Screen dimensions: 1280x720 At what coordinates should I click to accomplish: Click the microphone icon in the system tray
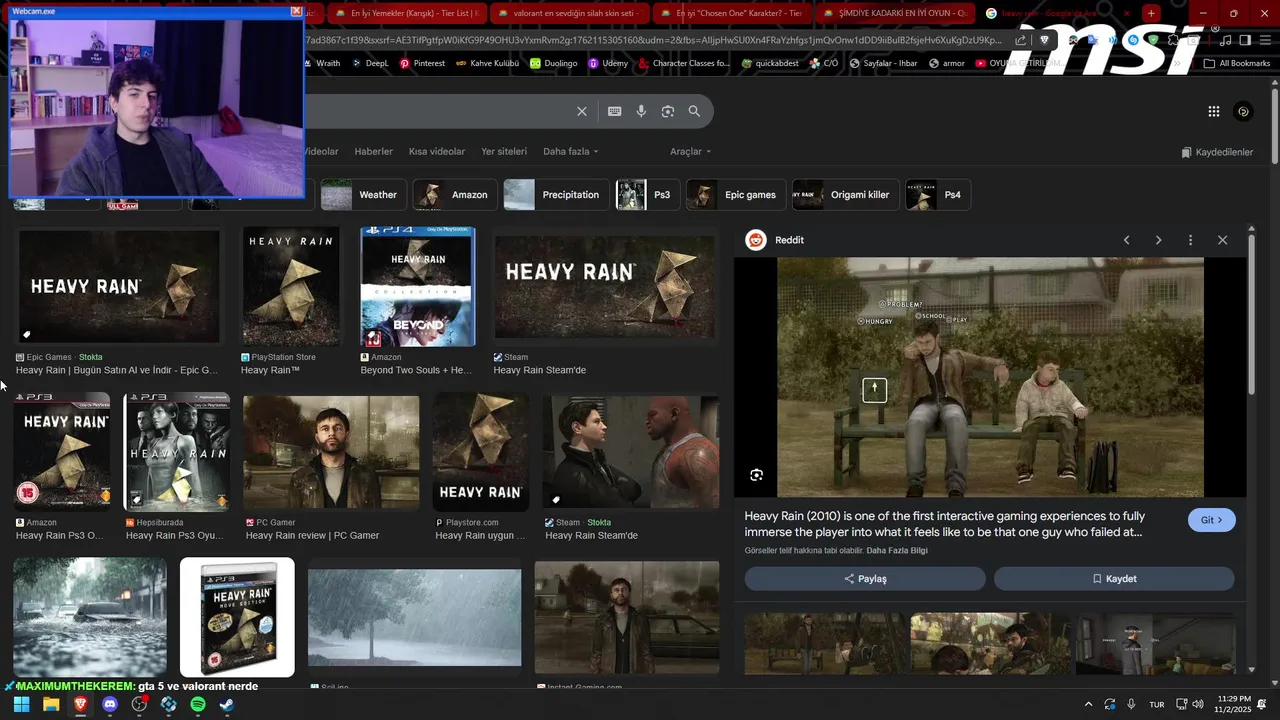click(x=1131, y=704)
